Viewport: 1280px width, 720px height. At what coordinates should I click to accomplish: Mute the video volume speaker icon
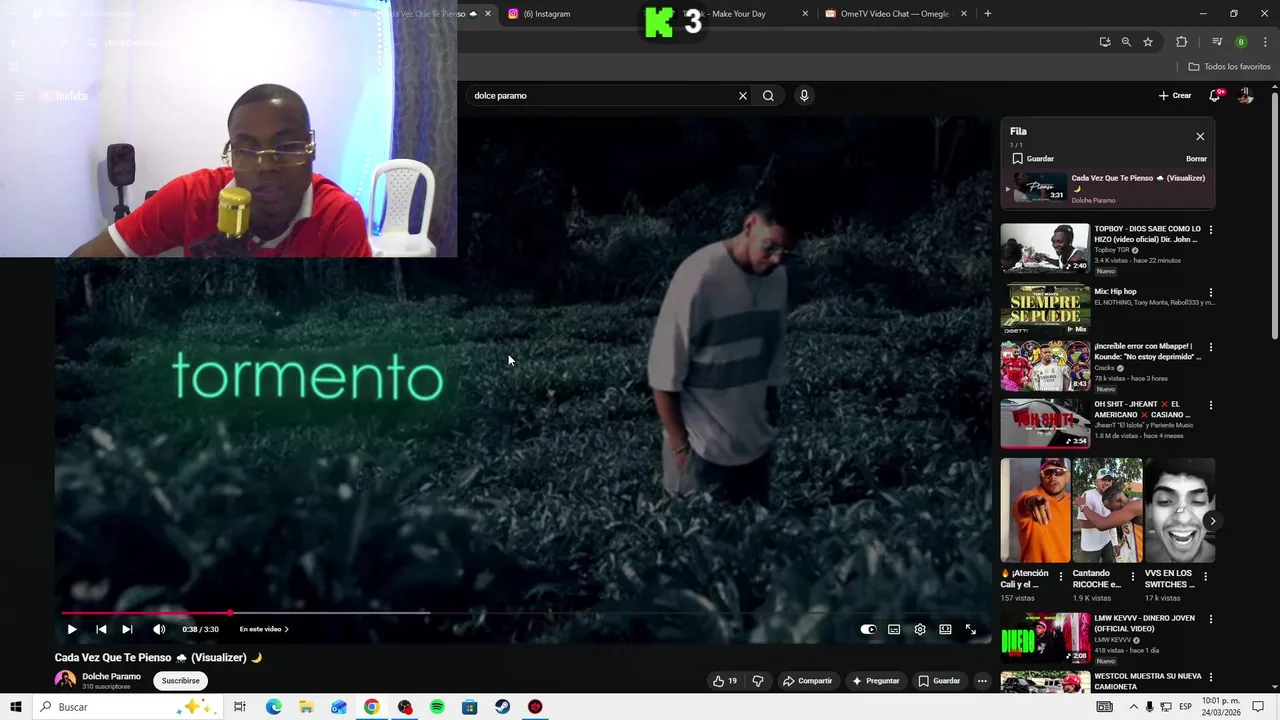(159, 629)
